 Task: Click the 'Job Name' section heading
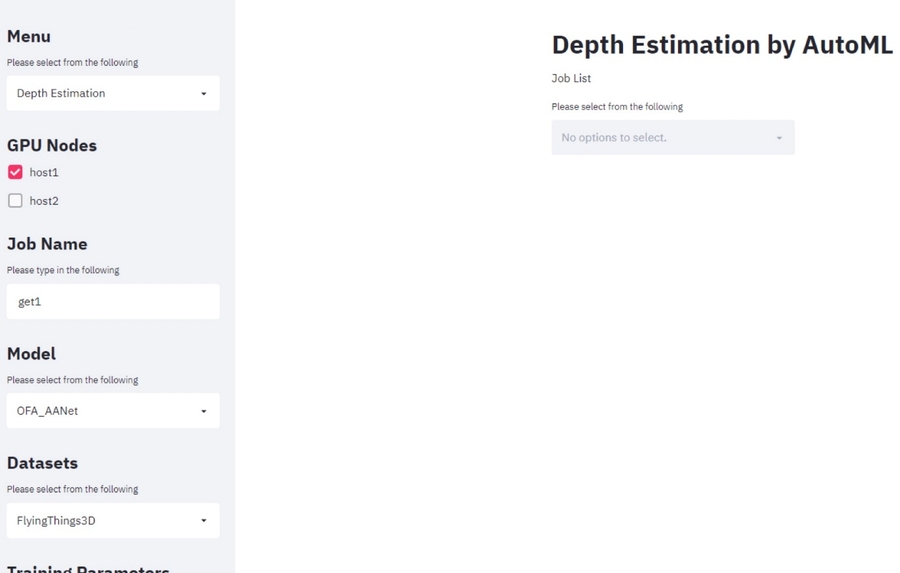coord(47,244)
